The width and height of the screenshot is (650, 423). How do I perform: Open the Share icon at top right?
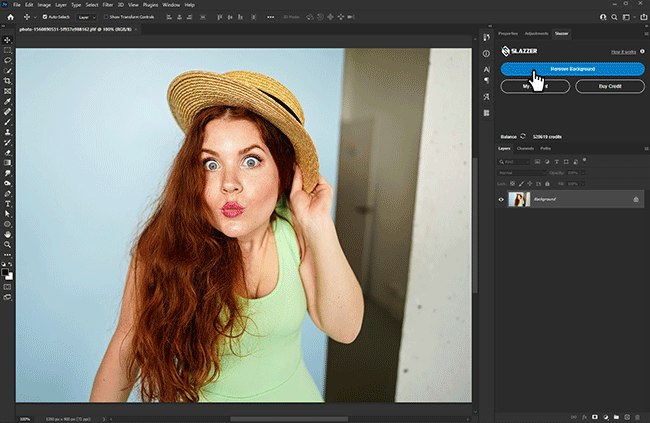point(644,17)
